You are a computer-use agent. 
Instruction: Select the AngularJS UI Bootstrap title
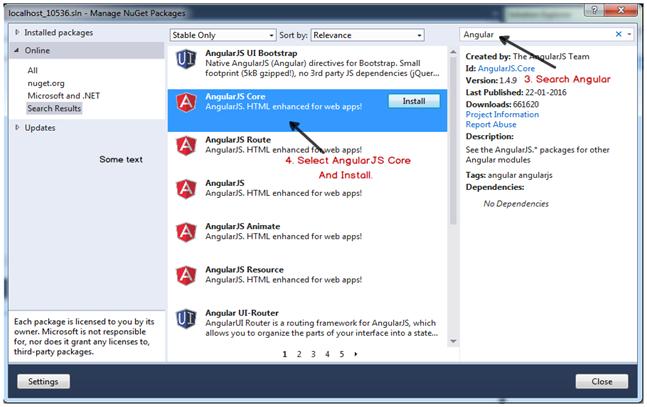click(x=251, y=53)
